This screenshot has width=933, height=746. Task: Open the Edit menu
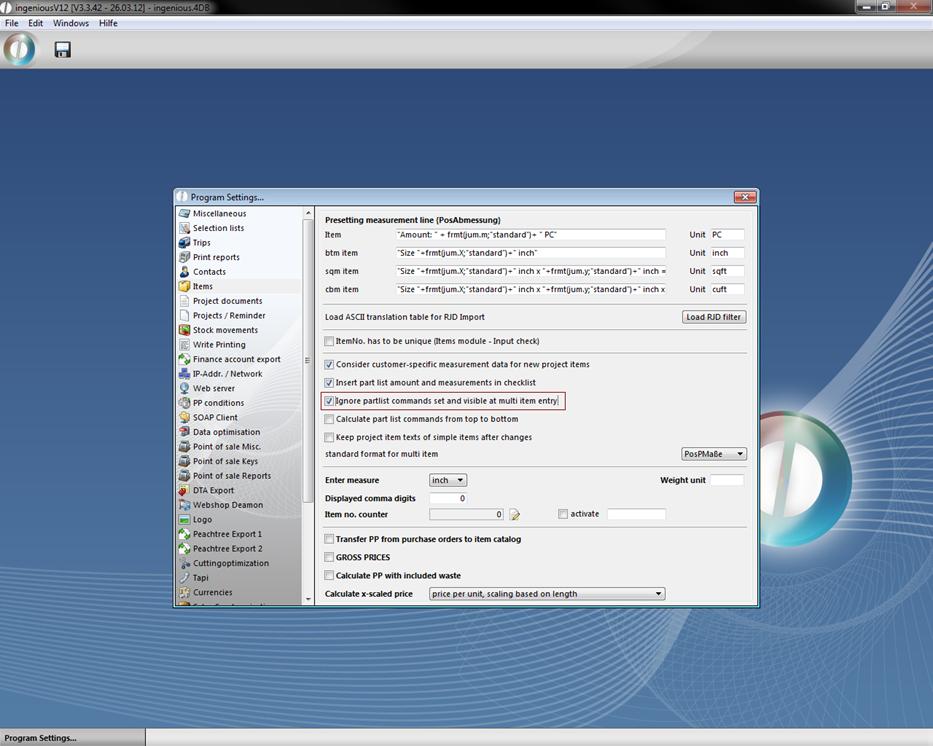click(35, 23)
